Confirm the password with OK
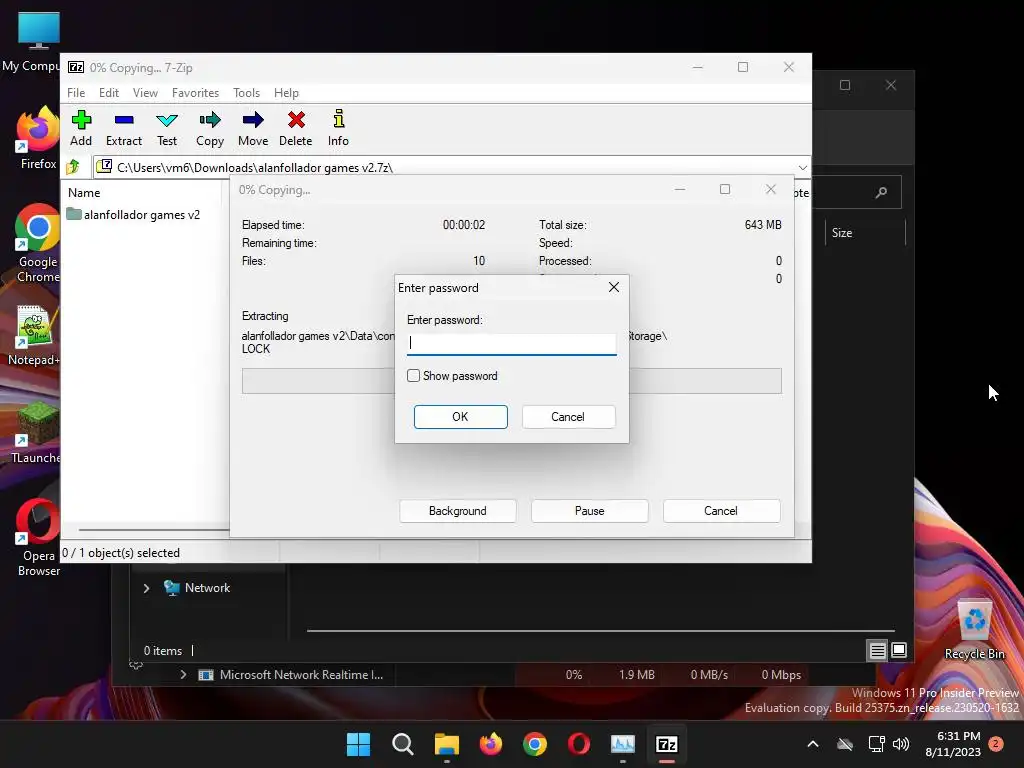This screenshot has width=1024, height=768. click(x=460, y=417)
